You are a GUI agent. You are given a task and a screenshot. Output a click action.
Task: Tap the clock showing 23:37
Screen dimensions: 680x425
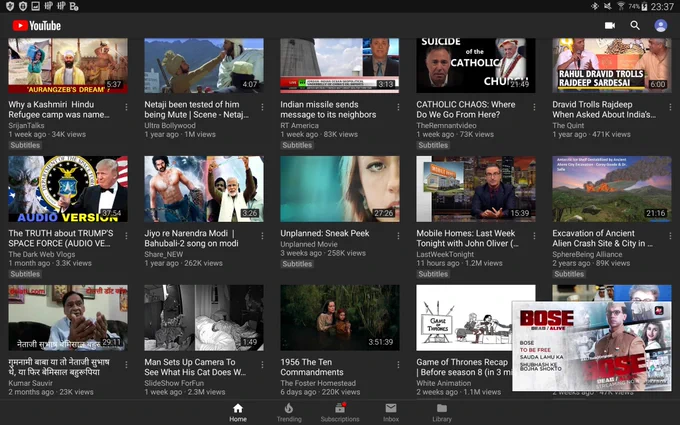click(662, 6)
